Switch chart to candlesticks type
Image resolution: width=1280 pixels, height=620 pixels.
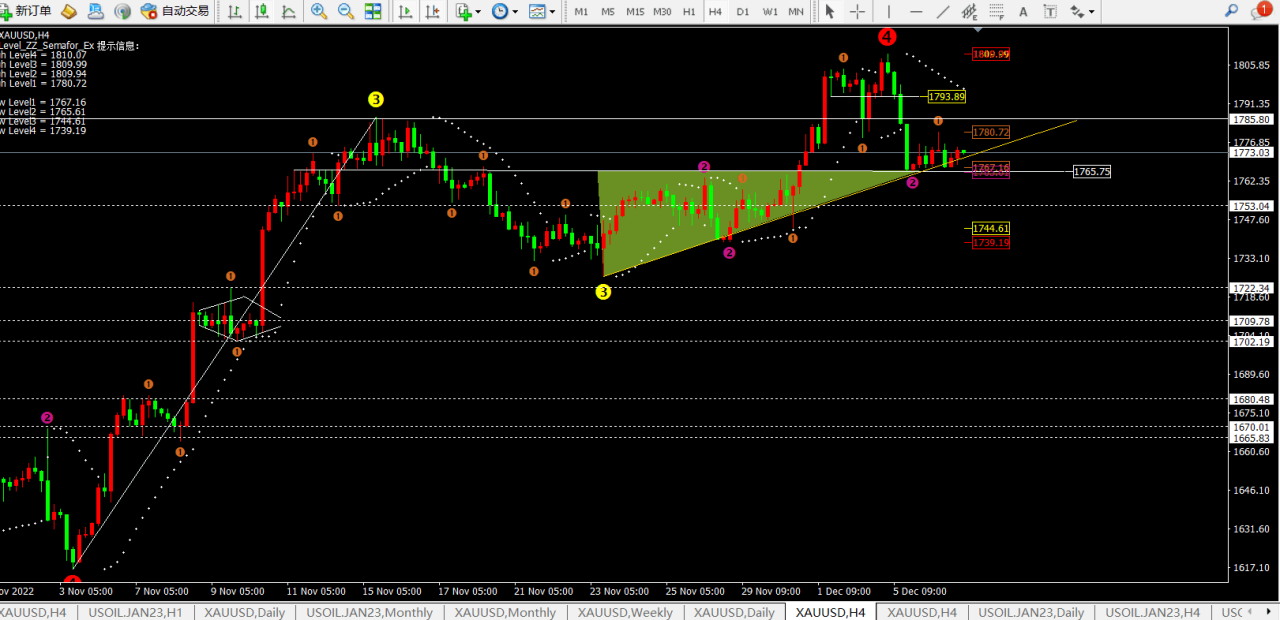pos(261,12)
